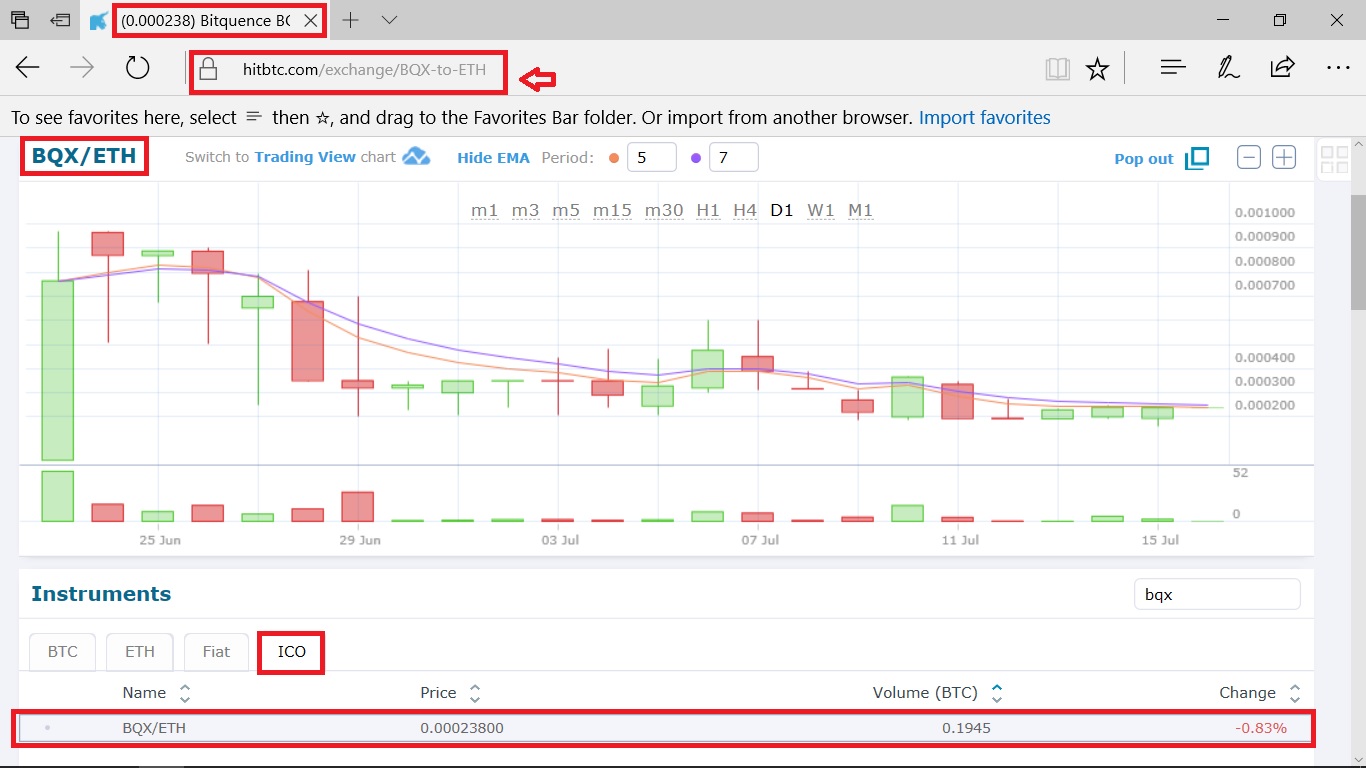This screenshot has width=1366, height=768.
Task: Click the Instruments section heading
Action: point(101,594)
